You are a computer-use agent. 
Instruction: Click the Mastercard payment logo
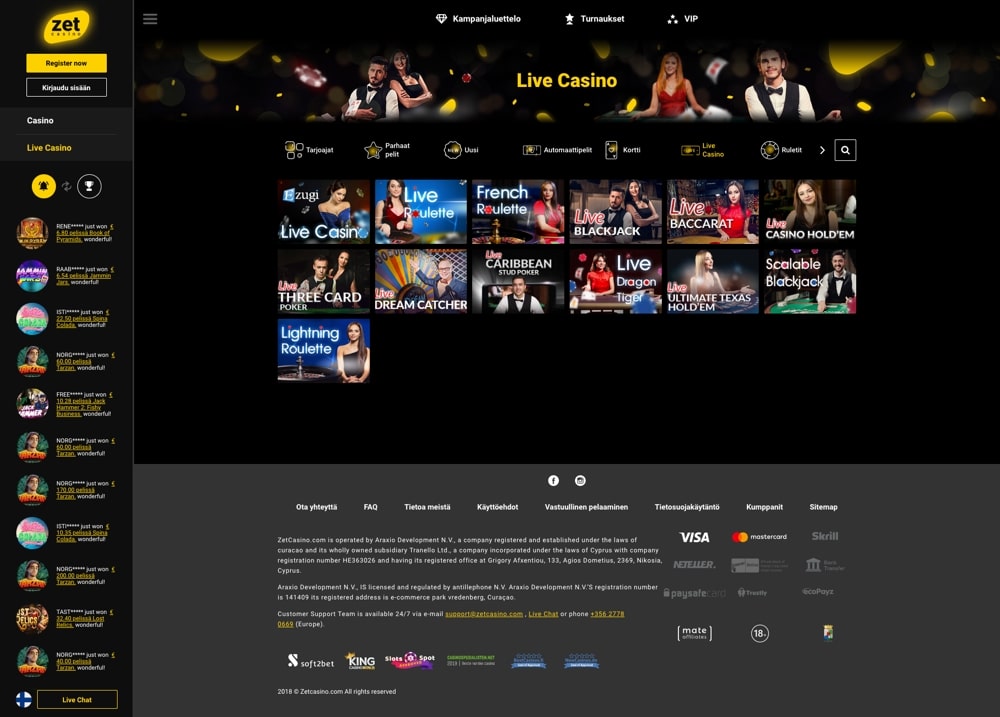pos(760,537)
